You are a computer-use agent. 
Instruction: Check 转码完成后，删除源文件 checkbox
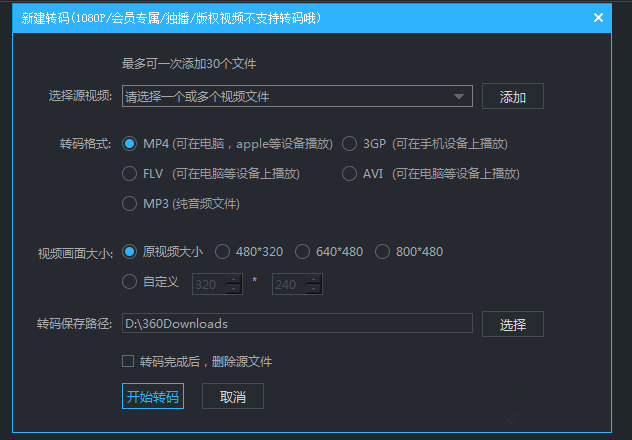127,362
